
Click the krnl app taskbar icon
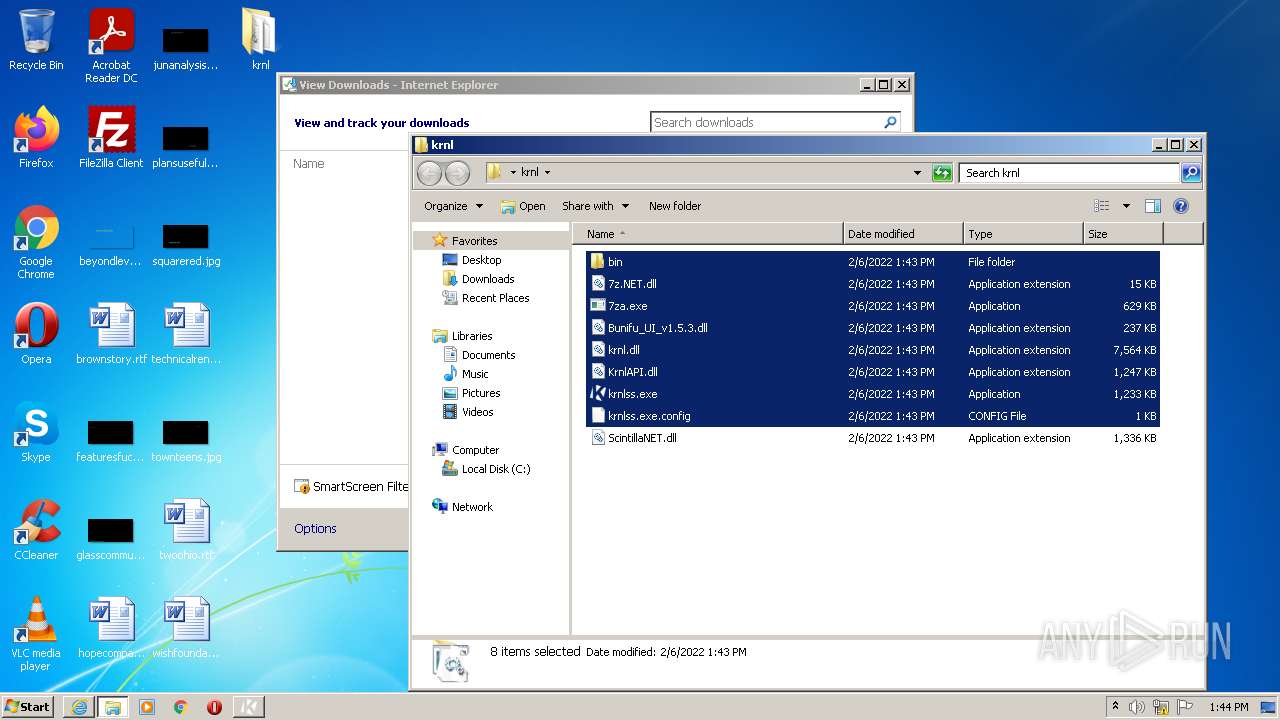[x=248, y=707]
